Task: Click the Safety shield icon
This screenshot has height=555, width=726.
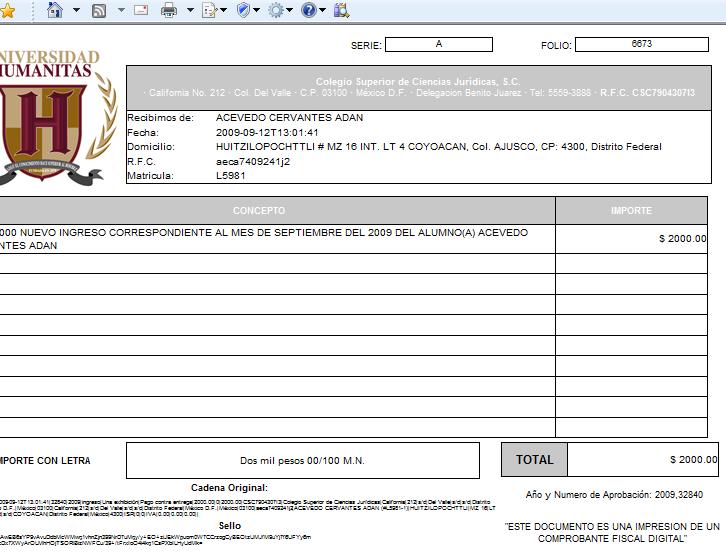Action: [x=243, y=10]
